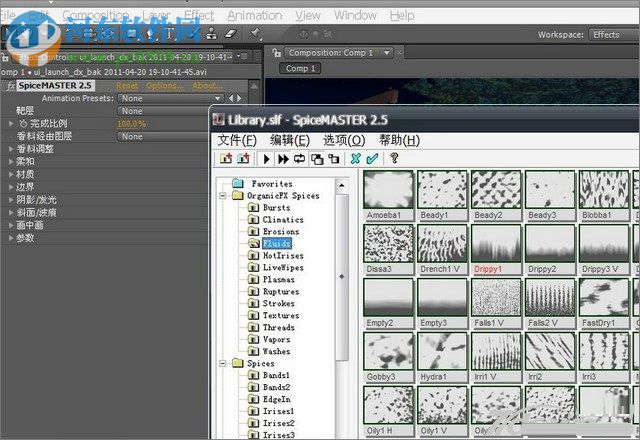The height and width of the screenshot is (440, 640).
Task: Click the Bands1 folder icon
Action: [253, 375]
